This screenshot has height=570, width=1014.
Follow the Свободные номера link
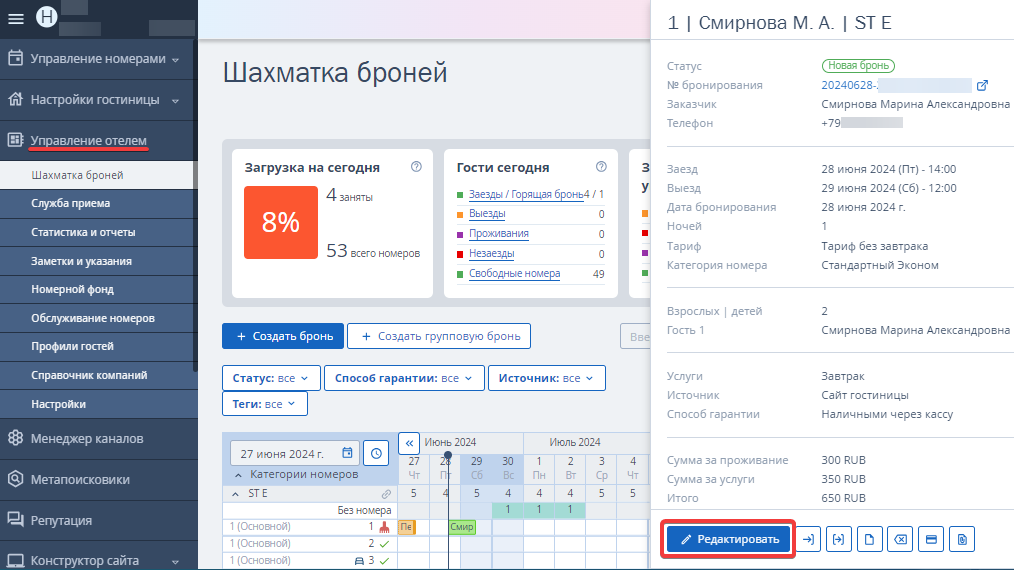515,274
